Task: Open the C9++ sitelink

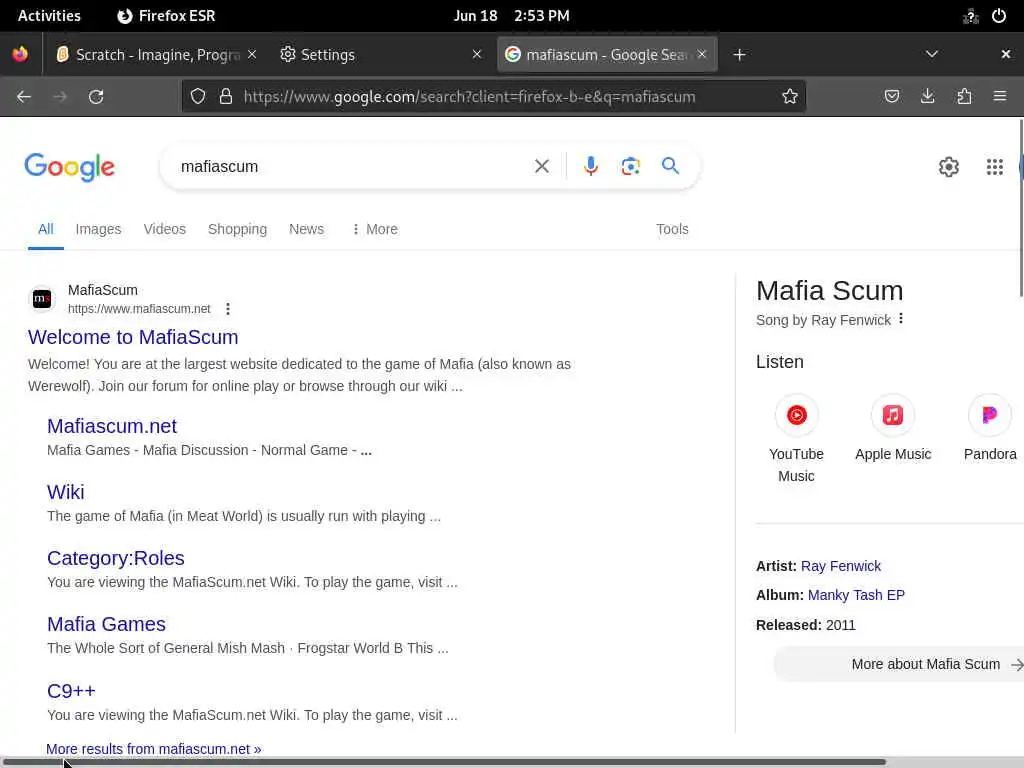Action: tap(71, 691)
